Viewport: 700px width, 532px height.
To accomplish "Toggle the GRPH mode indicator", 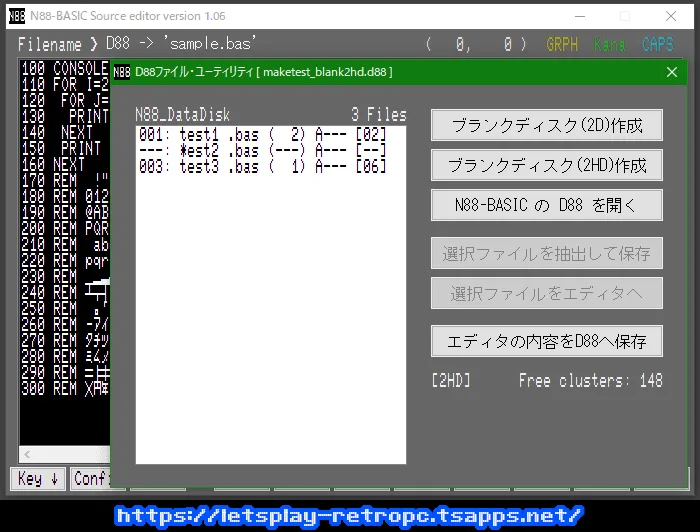I will pyautogui.click(x=562, y=44).
